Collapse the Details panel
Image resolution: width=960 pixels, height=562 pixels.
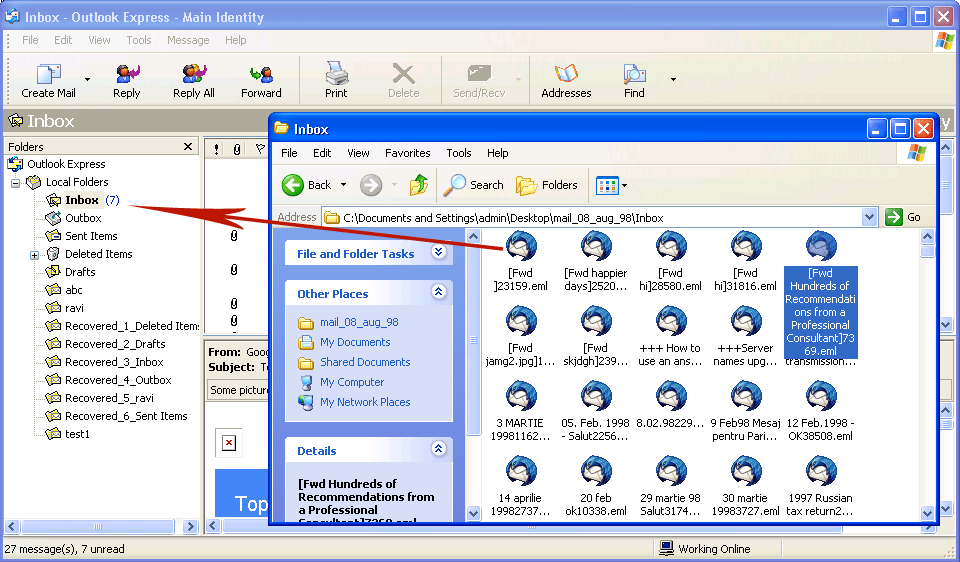(438, 448)
